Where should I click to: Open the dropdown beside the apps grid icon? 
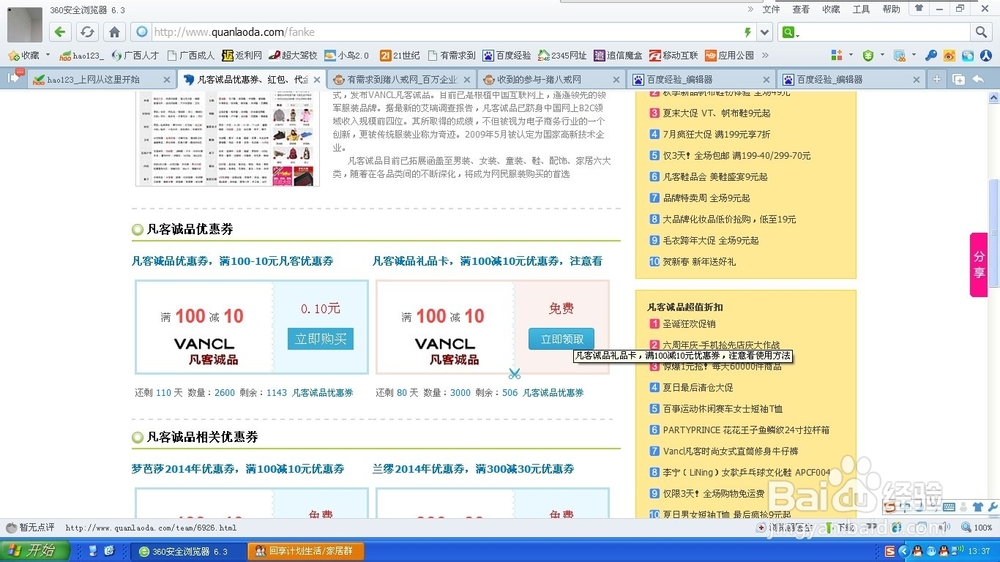coord(851,55)
